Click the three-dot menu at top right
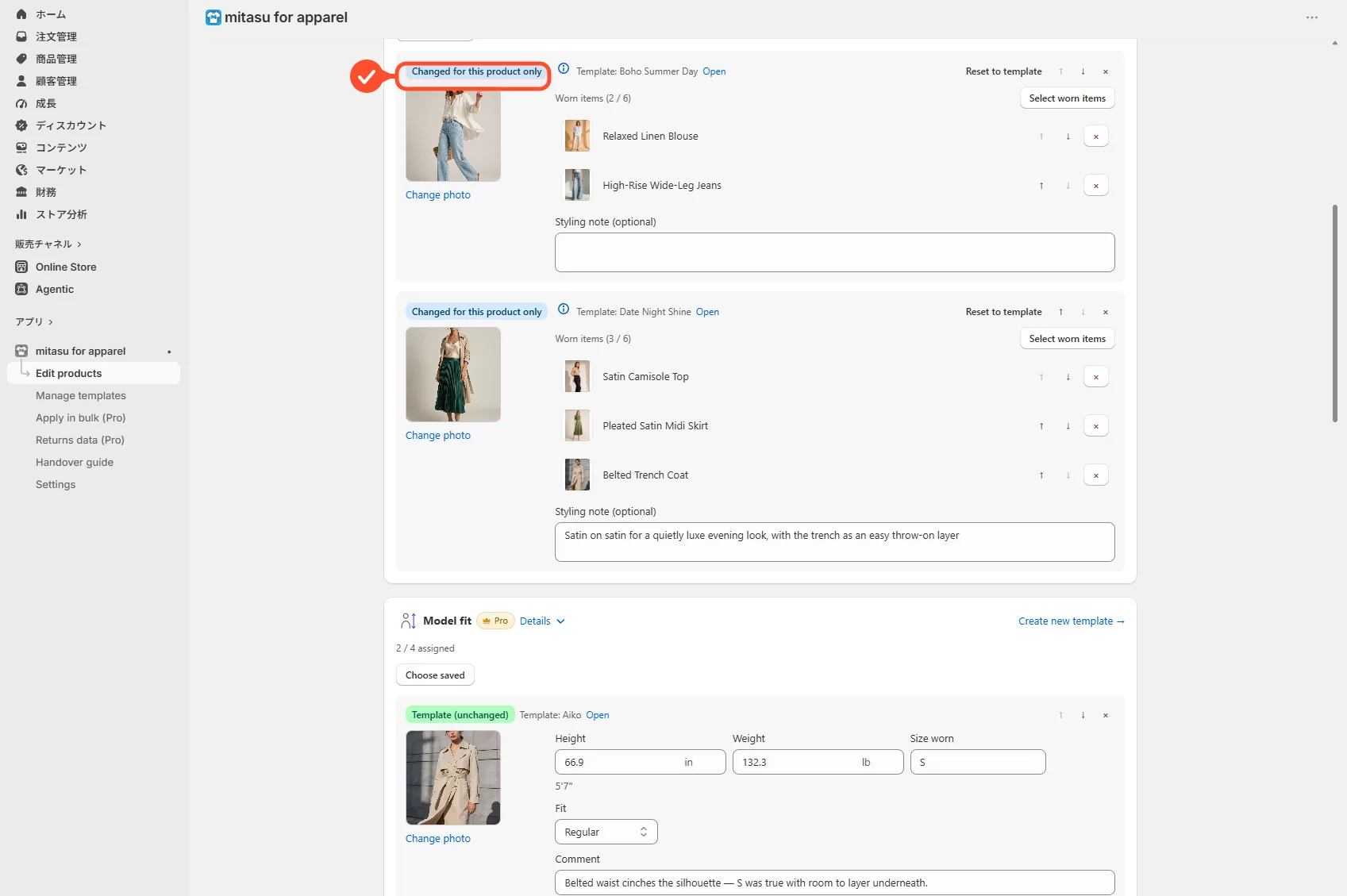 pos(1312,17)
